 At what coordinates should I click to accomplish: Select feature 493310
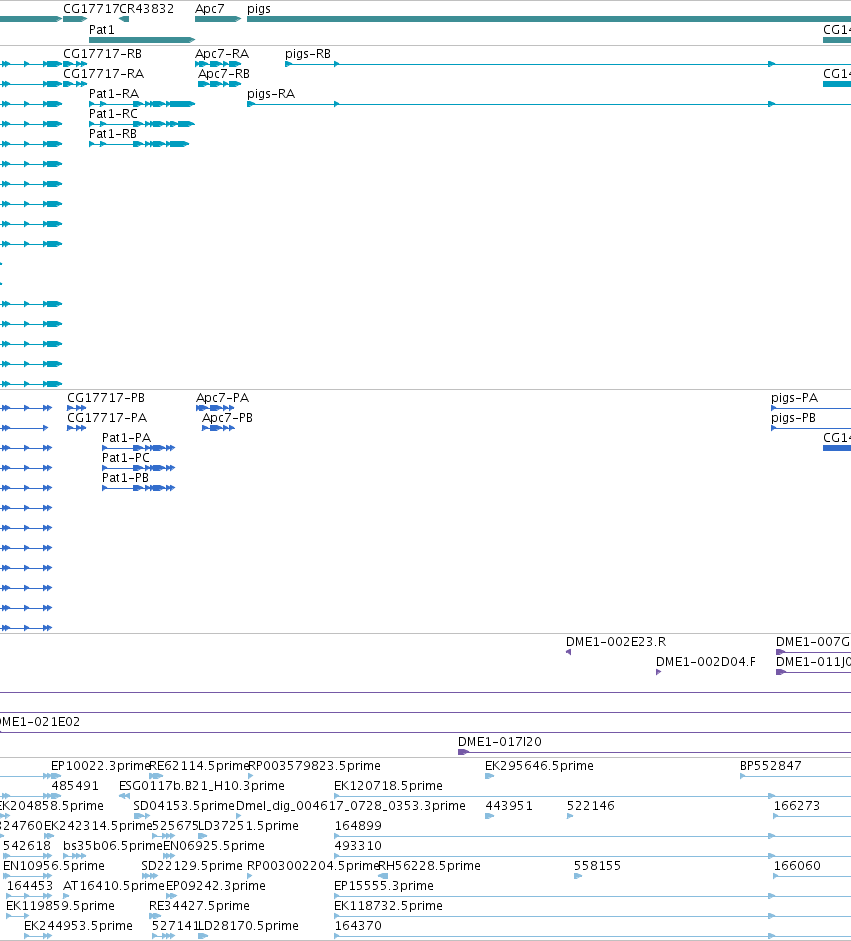click(x=358, y=846)
